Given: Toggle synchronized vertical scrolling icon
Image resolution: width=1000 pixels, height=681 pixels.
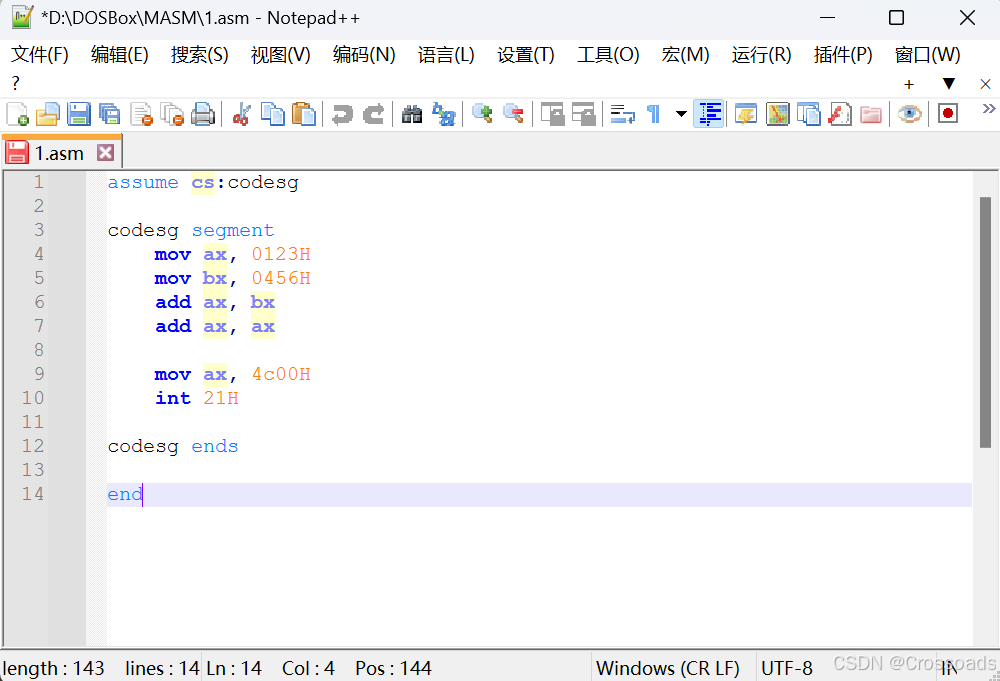Looking at the screenshot, I should pyautogui.click(x=552, y=114).
